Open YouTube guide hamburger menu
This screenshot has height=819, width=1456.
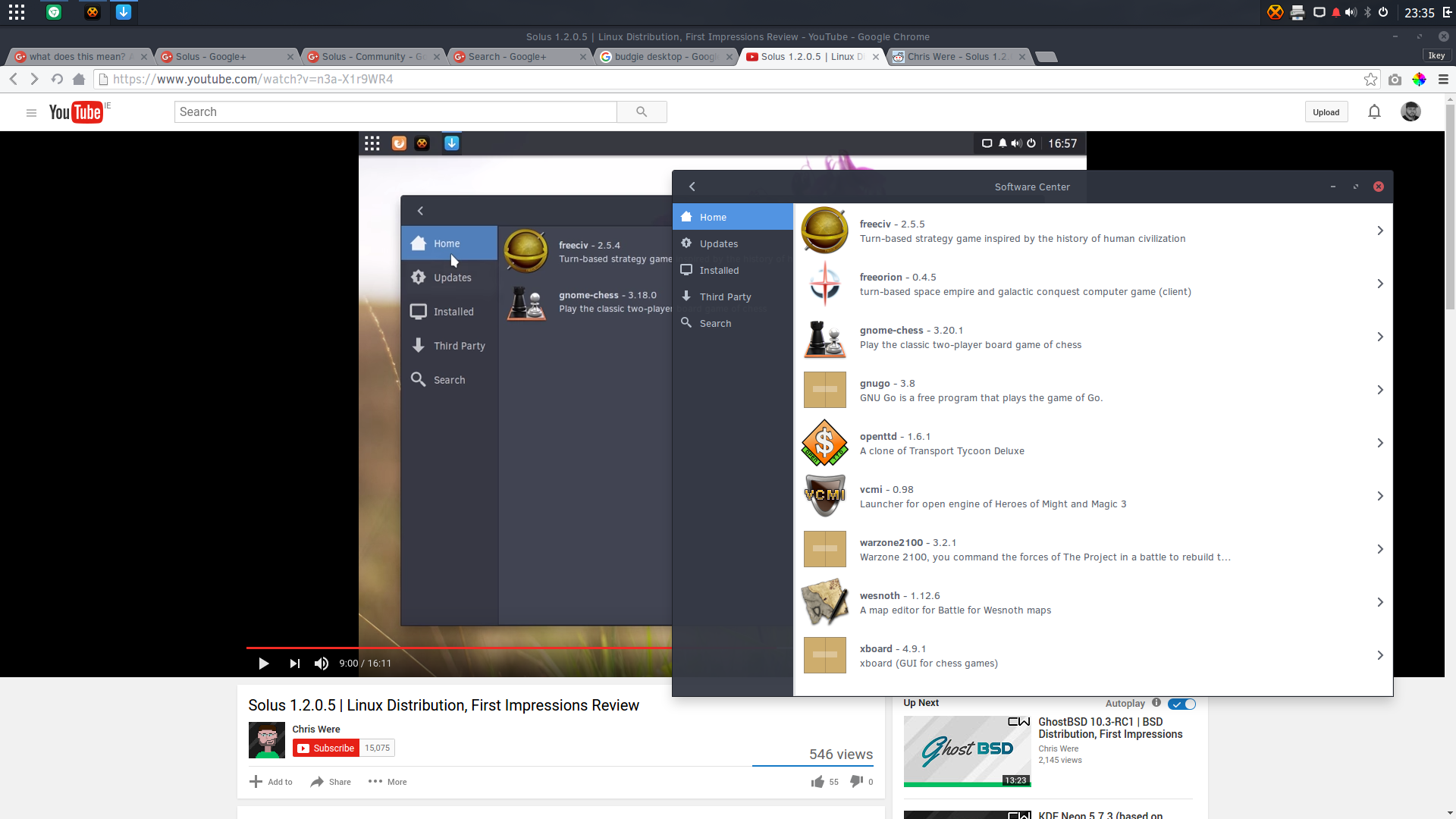pos(31,112)
